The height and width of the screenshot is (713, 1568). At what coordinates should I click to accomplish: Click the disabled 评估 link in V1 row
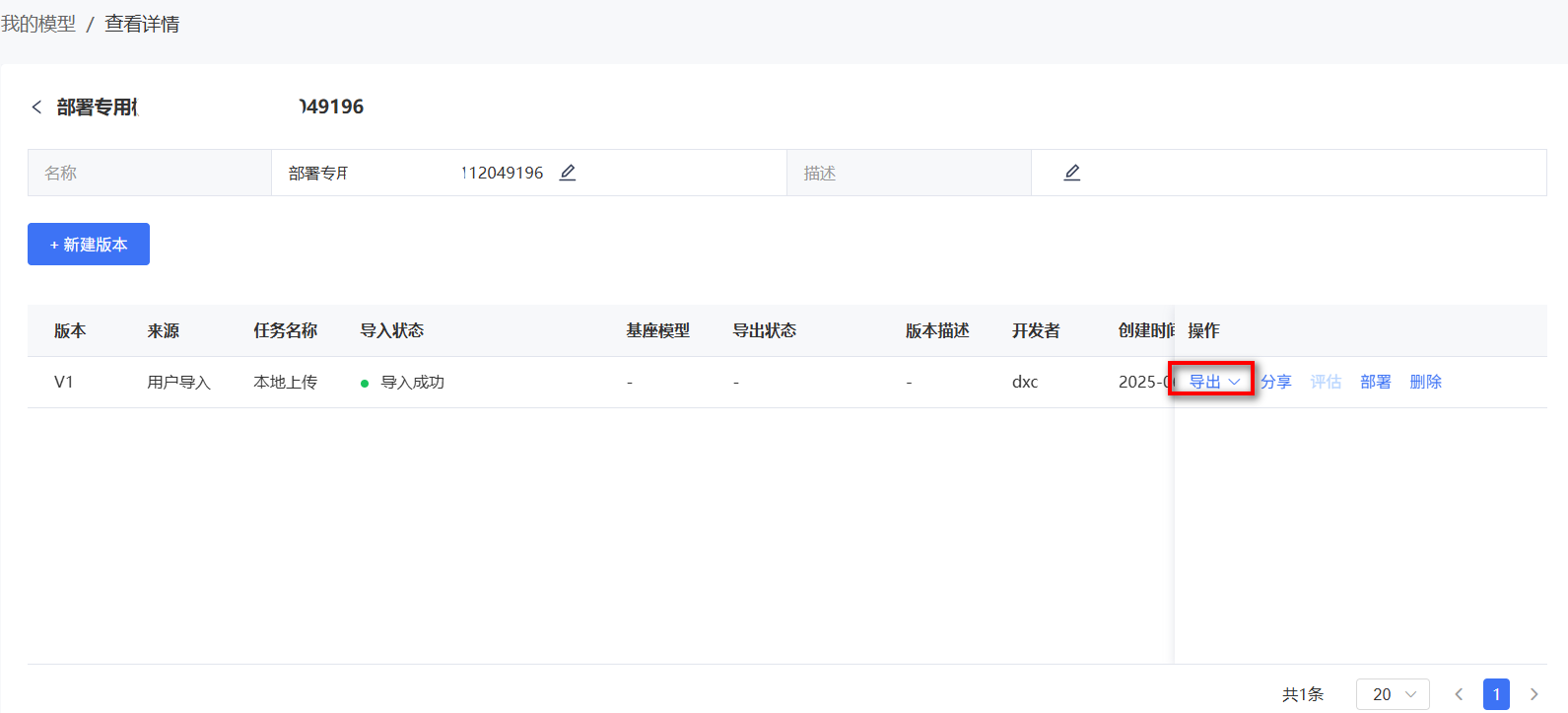pos(1326,382)
